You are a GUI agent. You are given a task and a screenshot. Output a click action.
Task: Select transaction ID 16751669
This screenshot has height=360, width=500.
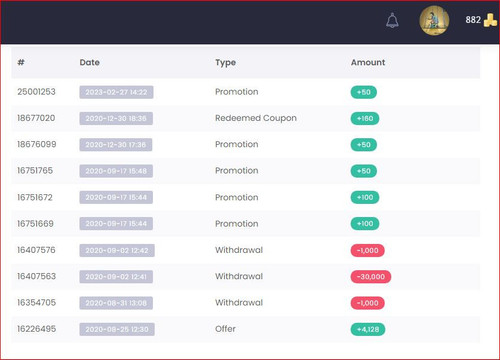pyautogui.click(x=35, y=224)
